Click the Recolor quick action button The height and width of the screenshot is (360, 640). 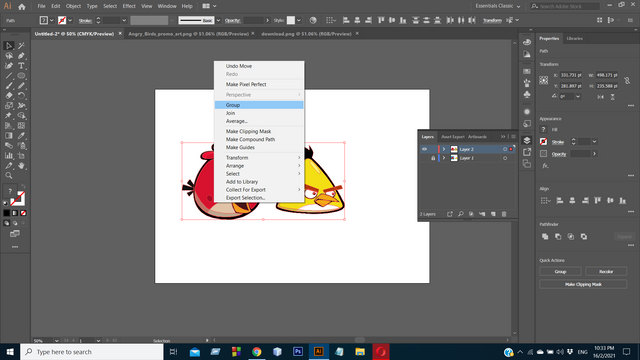pos(606,271)
